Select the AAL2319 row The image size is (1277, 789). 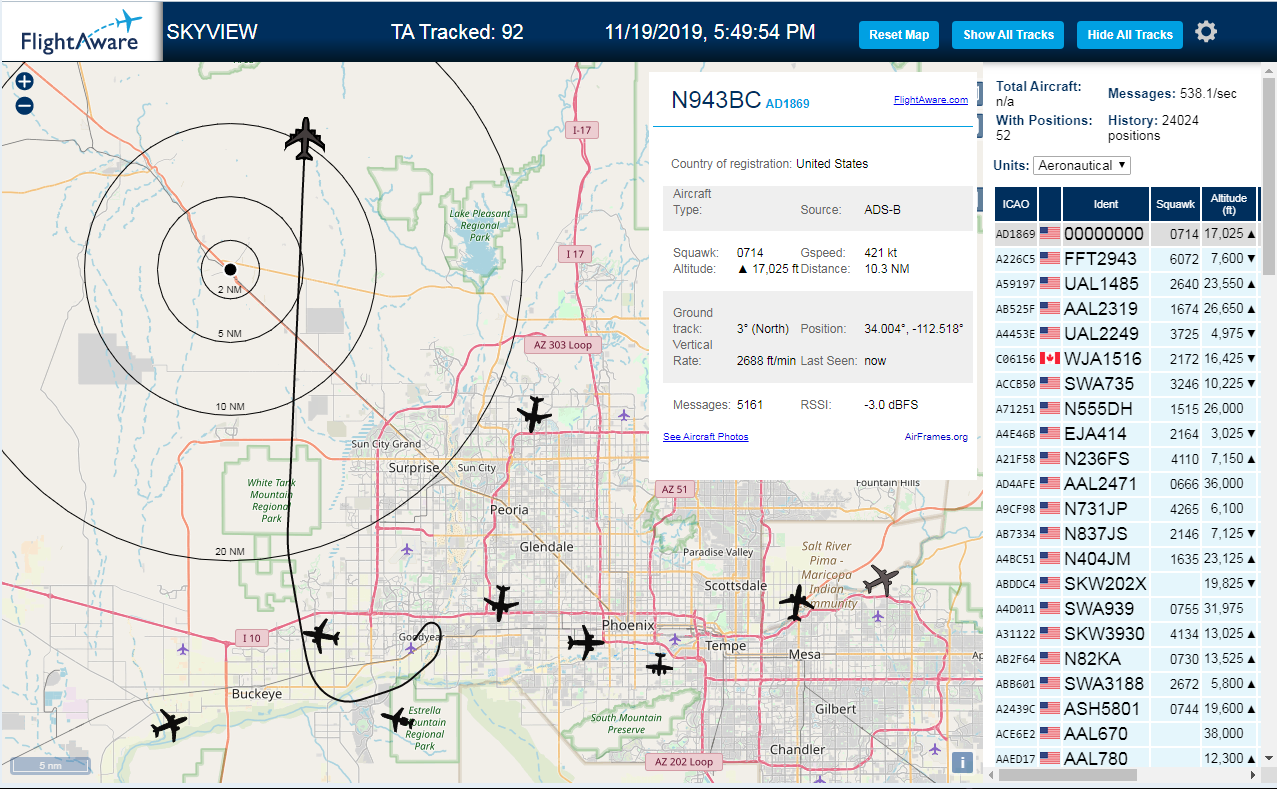pyautogui.click(x=1125, y=308)
